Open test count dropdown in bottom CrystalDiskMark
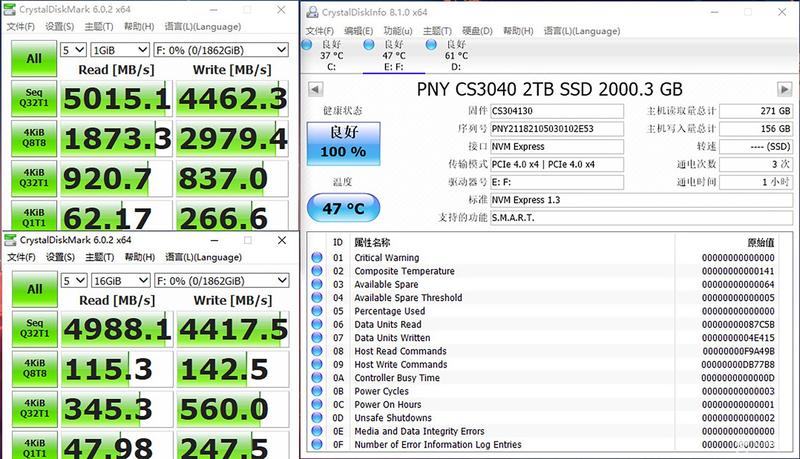Image resolution: width=800 pixels, height=459 pixels. (74, 280)
